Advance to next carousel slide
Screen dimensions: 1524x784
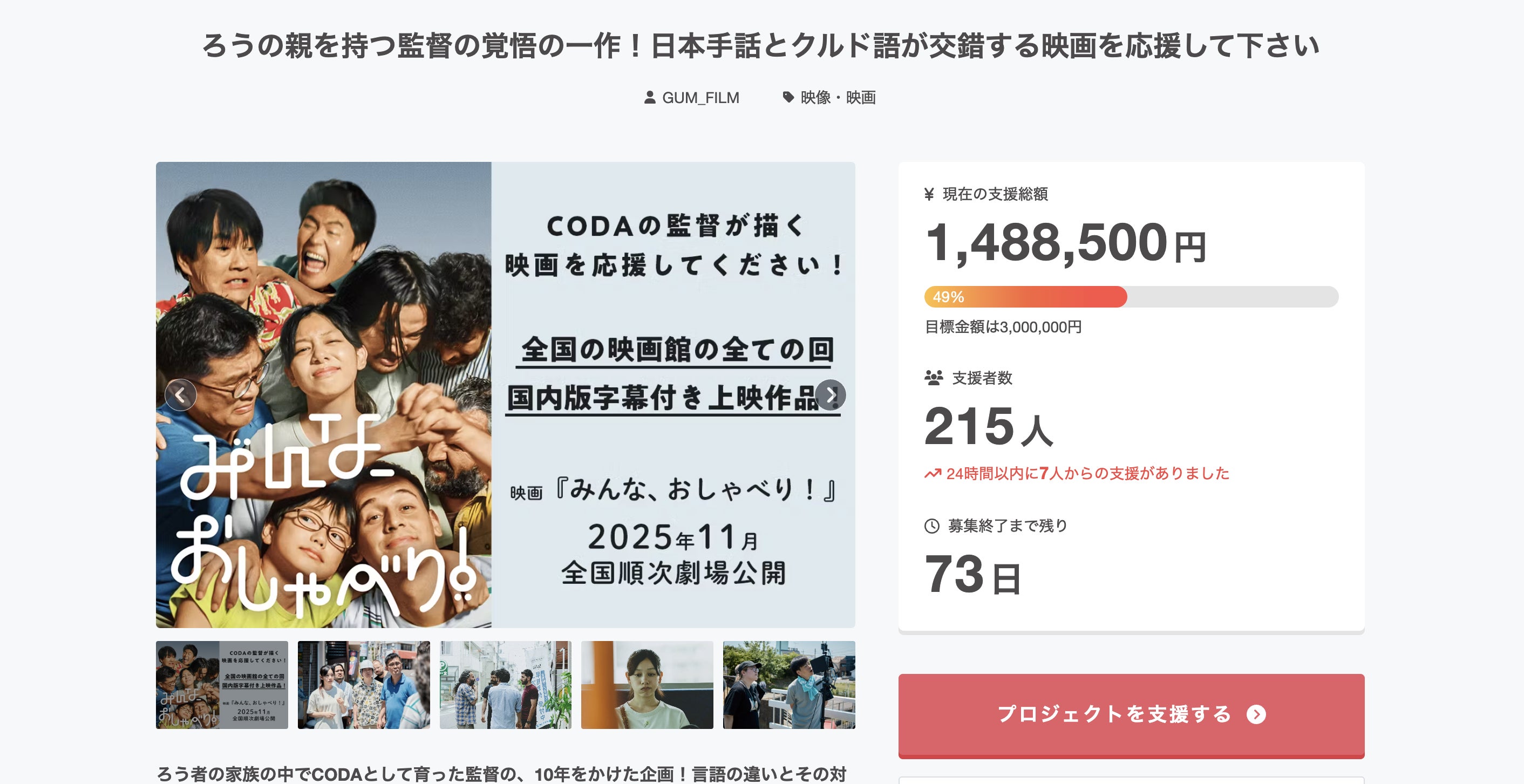831,394
